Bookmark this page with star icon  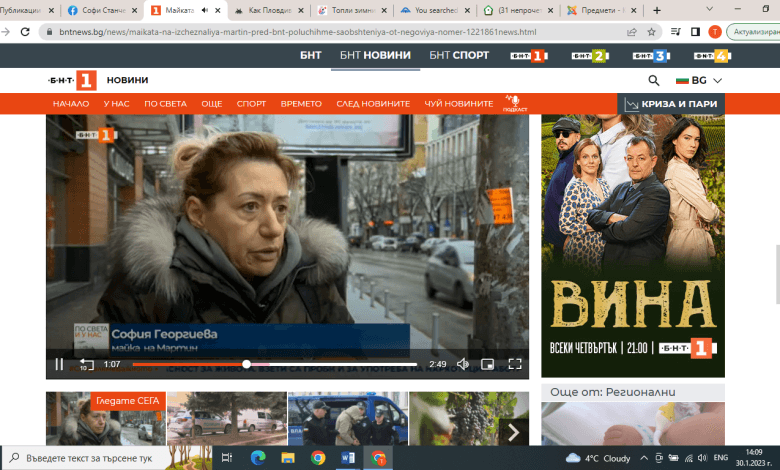tap(651, 32)
